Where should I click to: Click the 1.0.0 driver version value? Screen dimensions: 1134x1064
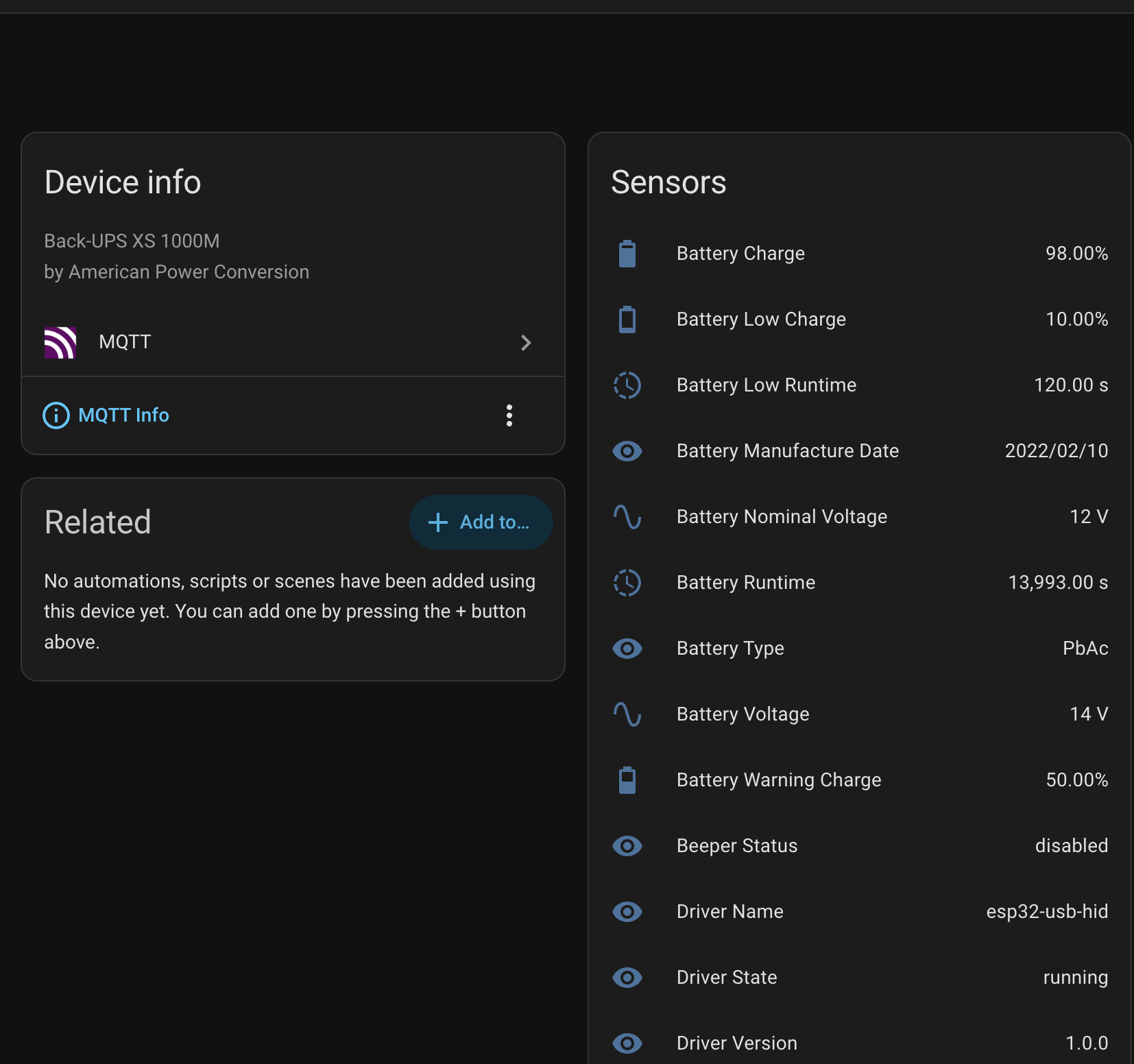click(x=1087, y=1043)
